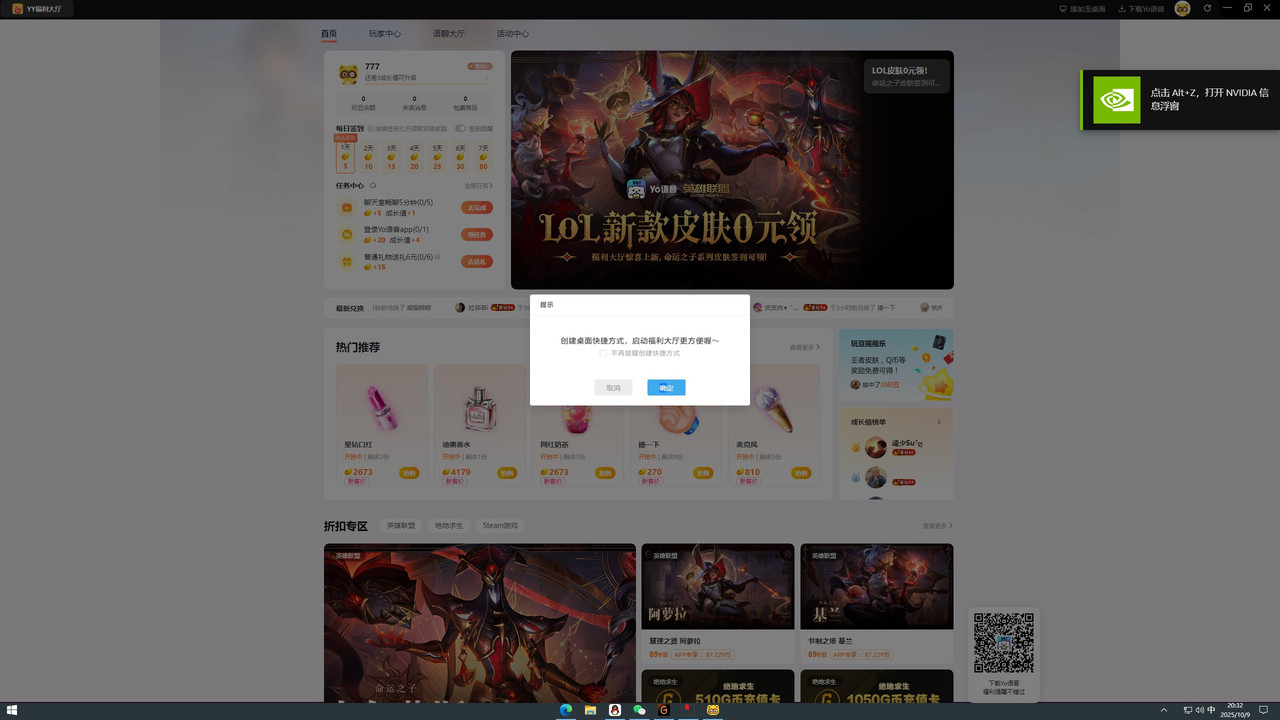Image resolution: width=1280 pixels, height=720 pixels.
Task: Click 拍购 button for 星钻口红
Action: click(409, 473)
